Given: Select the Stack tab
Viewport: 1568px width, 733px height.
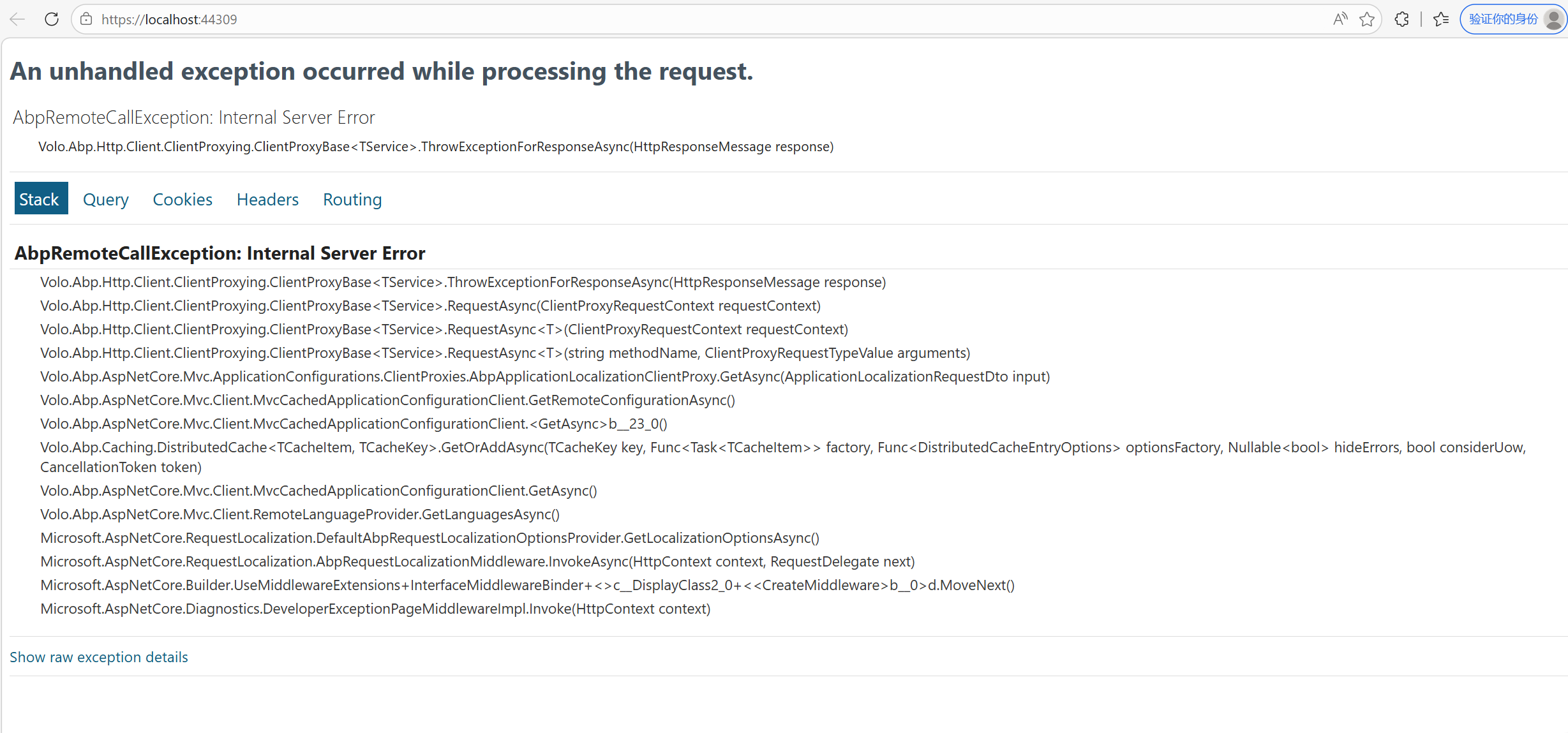Looking at the screenshot, I should pyautogui.click(x=40, y=199).
